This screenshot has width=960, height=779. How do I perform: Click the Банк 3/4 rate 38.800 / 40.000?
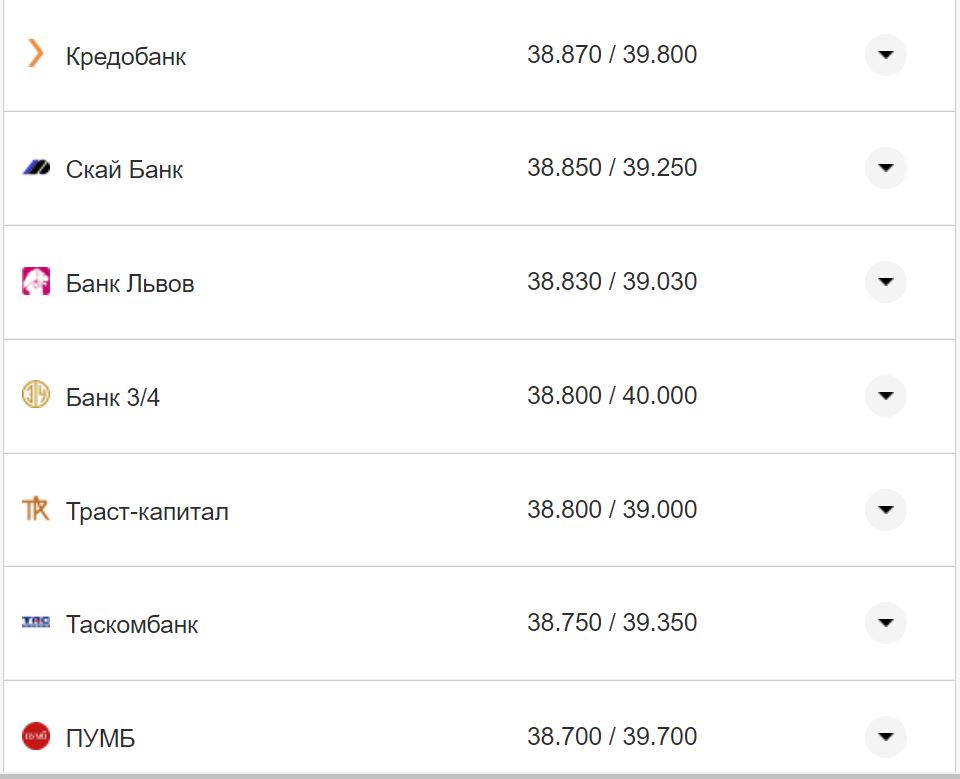pos(612,396)
